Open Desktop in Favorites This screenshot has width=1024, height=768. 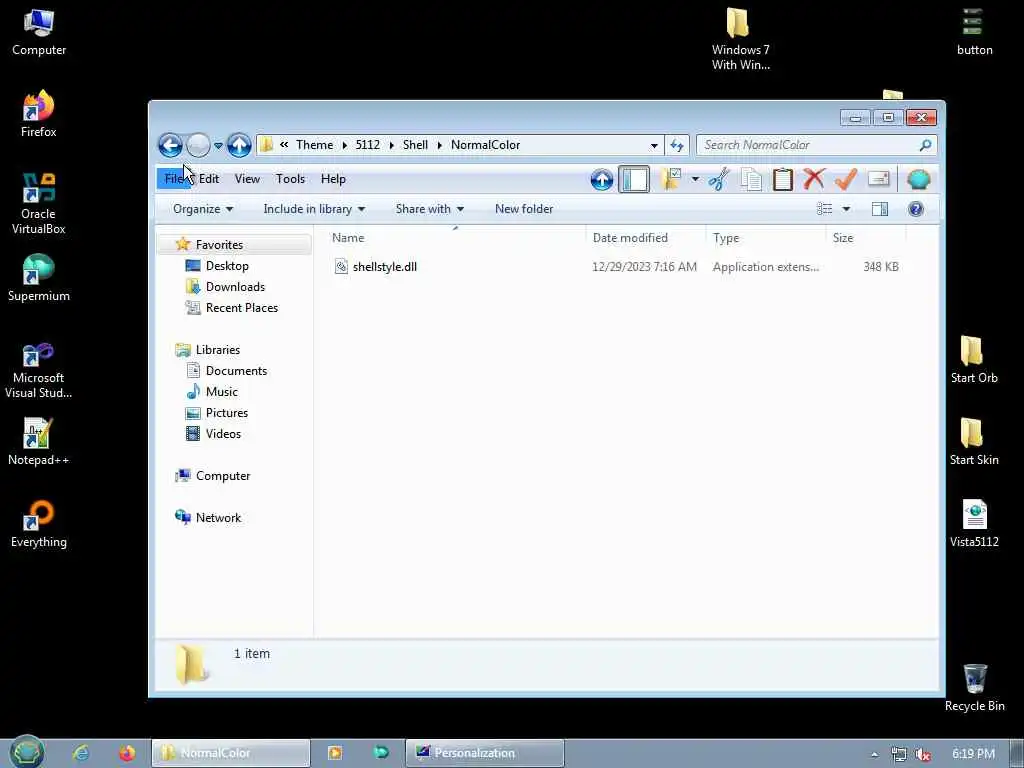click(x=227, y=266)
